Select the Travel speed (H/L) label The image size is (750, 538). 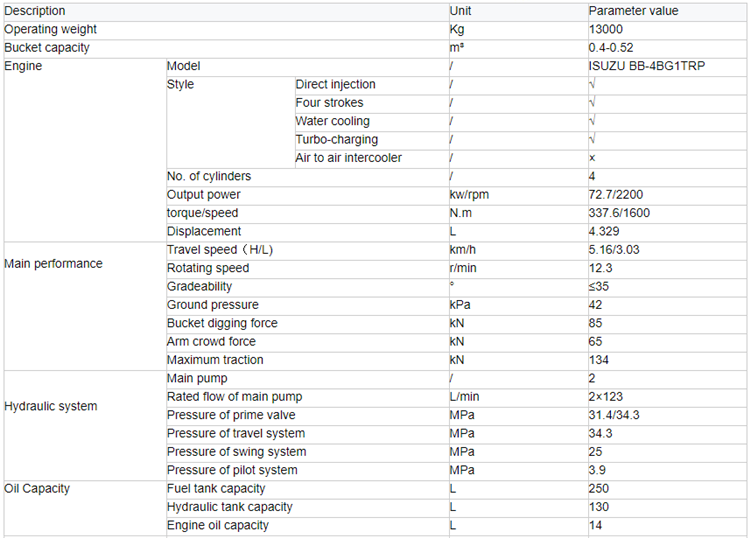pos(220,250)
